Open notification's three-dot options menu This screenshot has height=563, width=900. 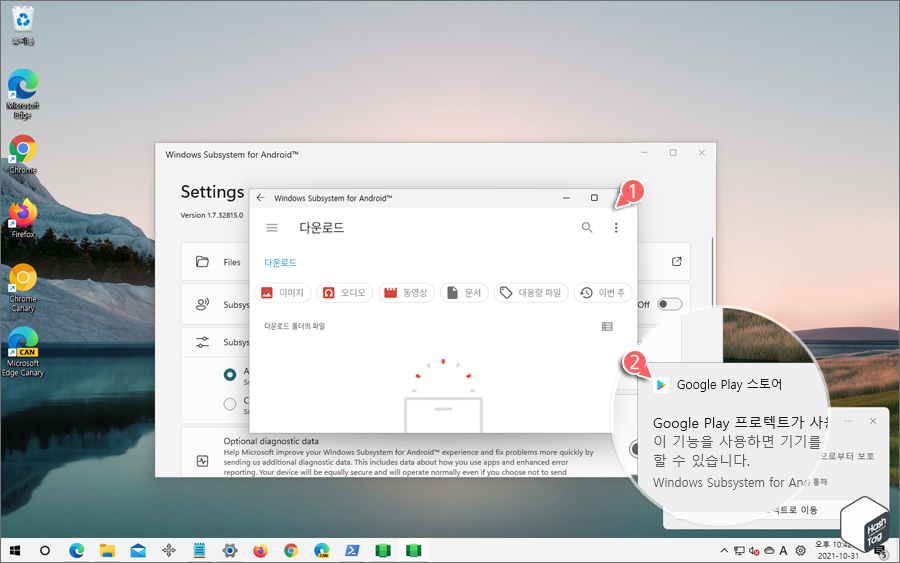[x=848, y=421]
